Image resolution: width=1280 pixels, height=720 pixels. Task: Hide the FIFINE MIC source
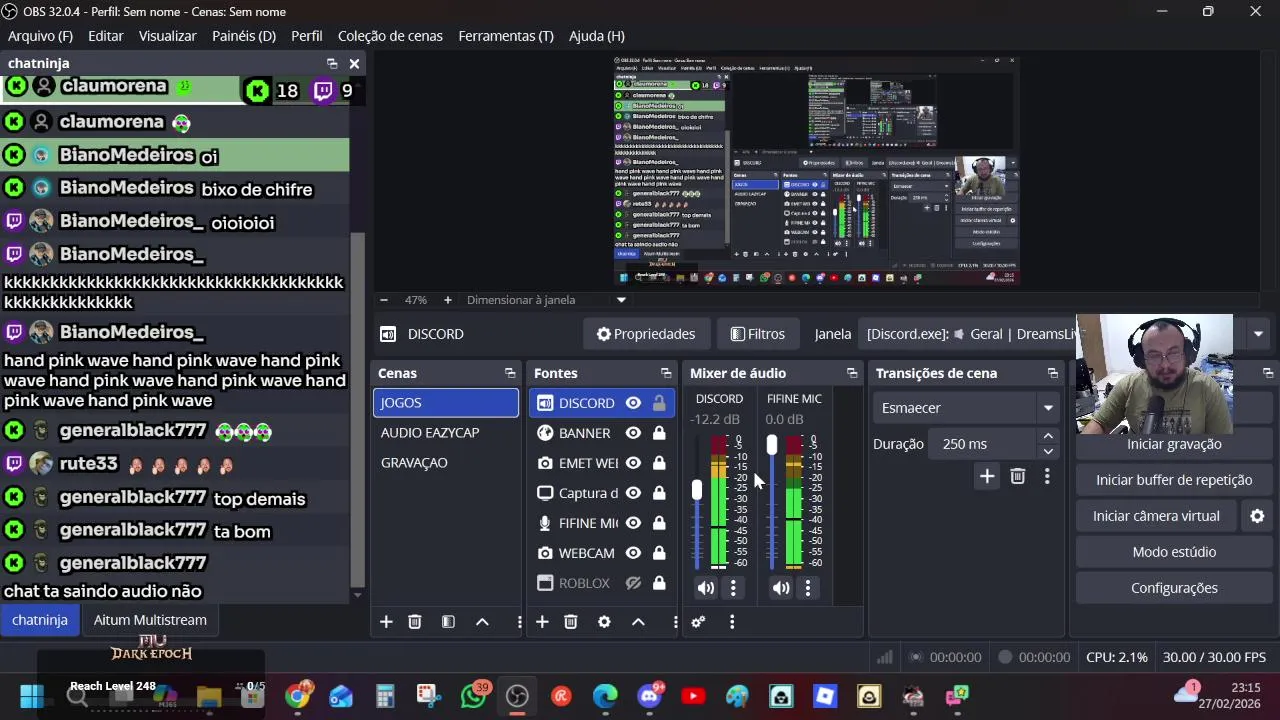[633, 523]
